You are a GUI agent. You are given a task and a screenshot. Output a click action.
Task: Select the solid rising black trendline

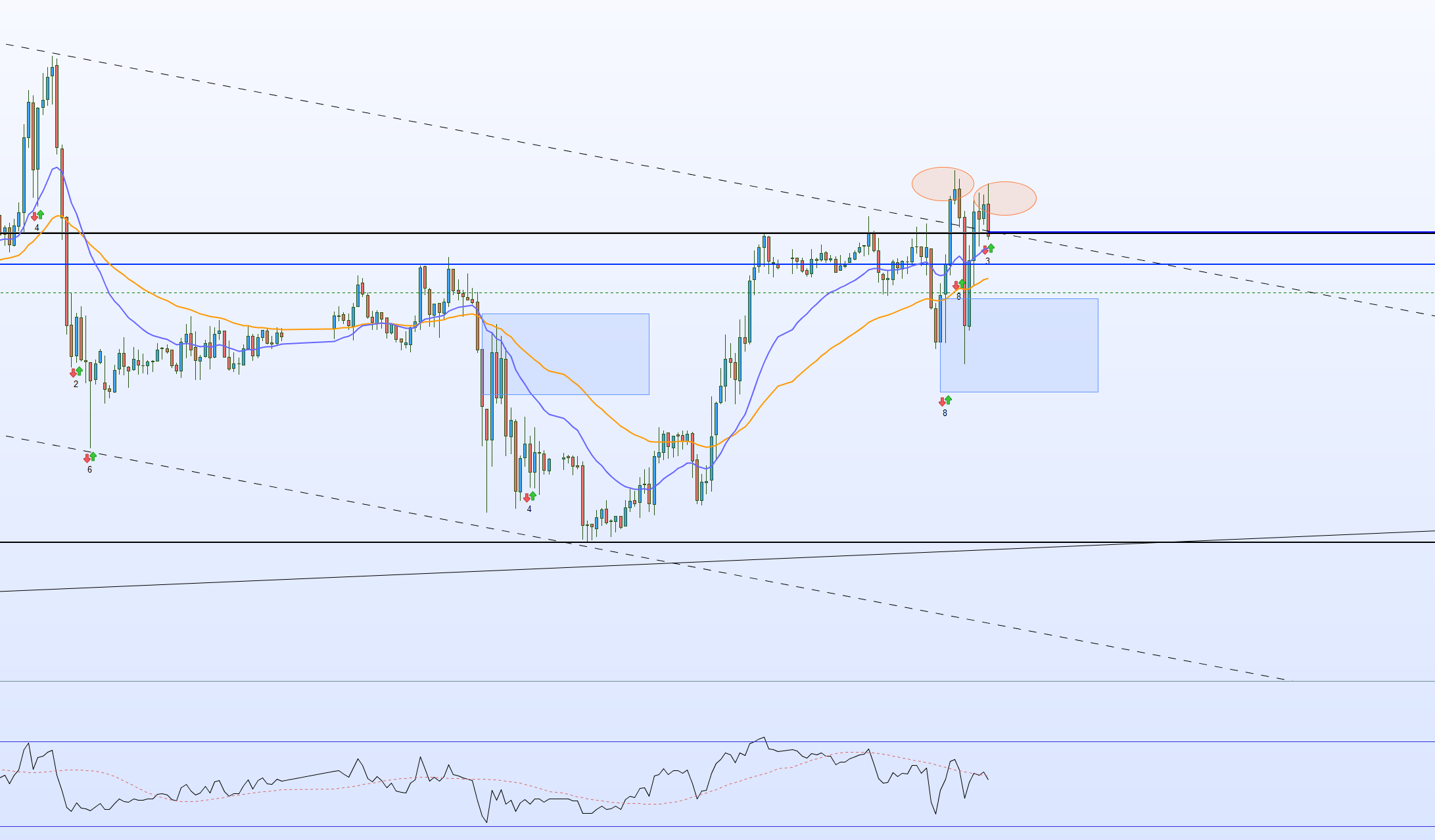[x=329, y=577]
